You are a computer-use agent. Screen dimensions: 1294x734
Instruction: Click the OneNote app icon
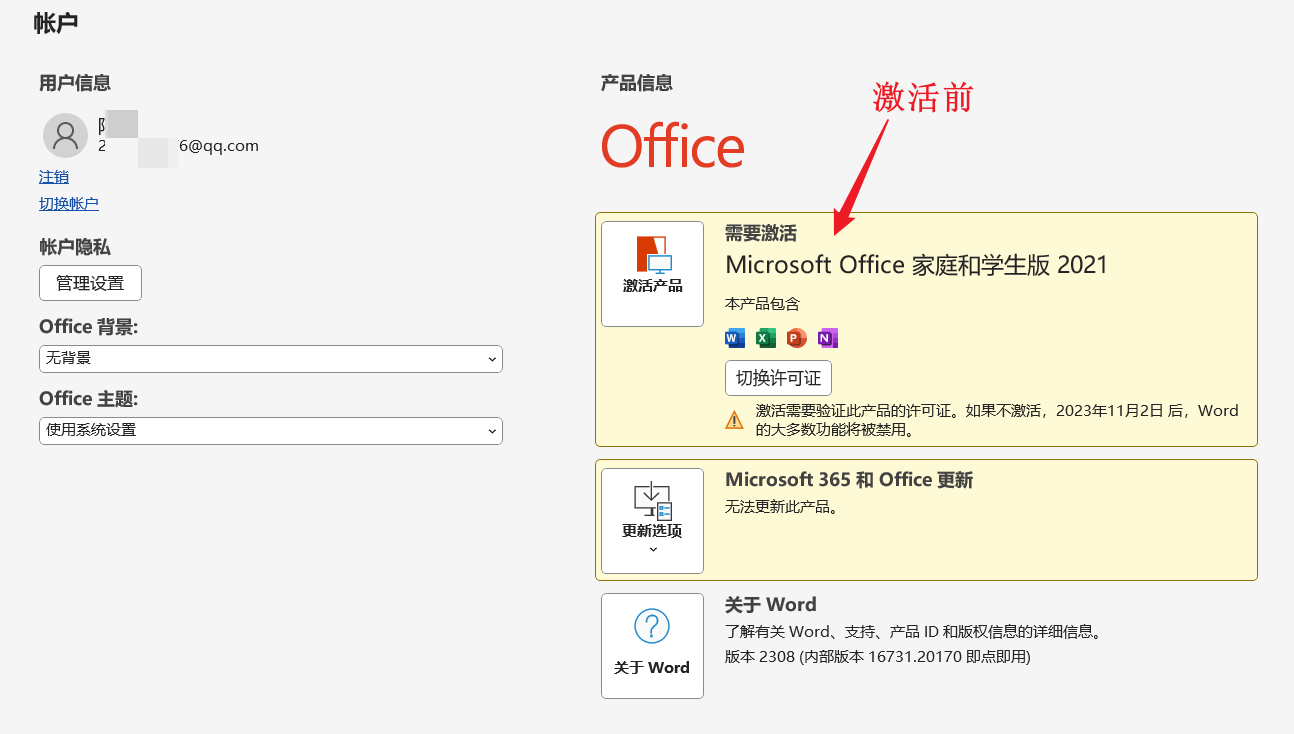point(827,338)
